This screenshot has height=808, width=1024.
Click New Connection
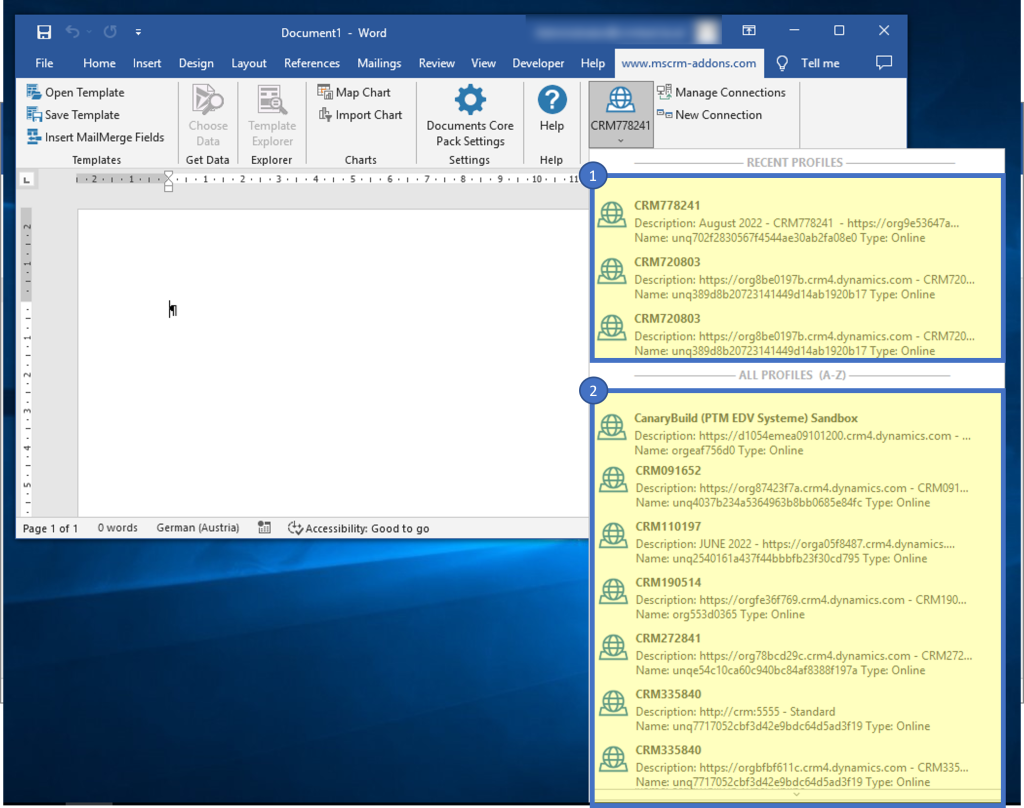tap(709, 114)
